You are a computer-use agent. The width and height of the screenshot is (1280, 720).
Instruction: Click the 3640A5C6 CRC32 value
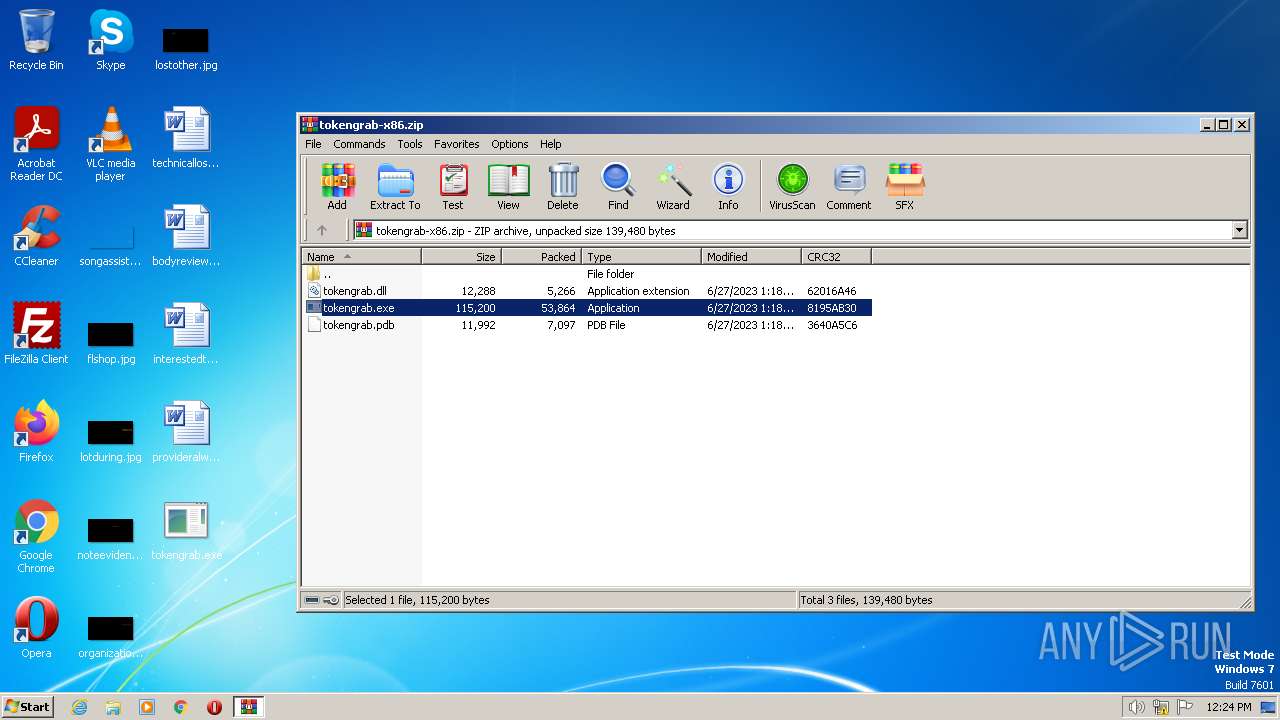click(x=832, y=325)
